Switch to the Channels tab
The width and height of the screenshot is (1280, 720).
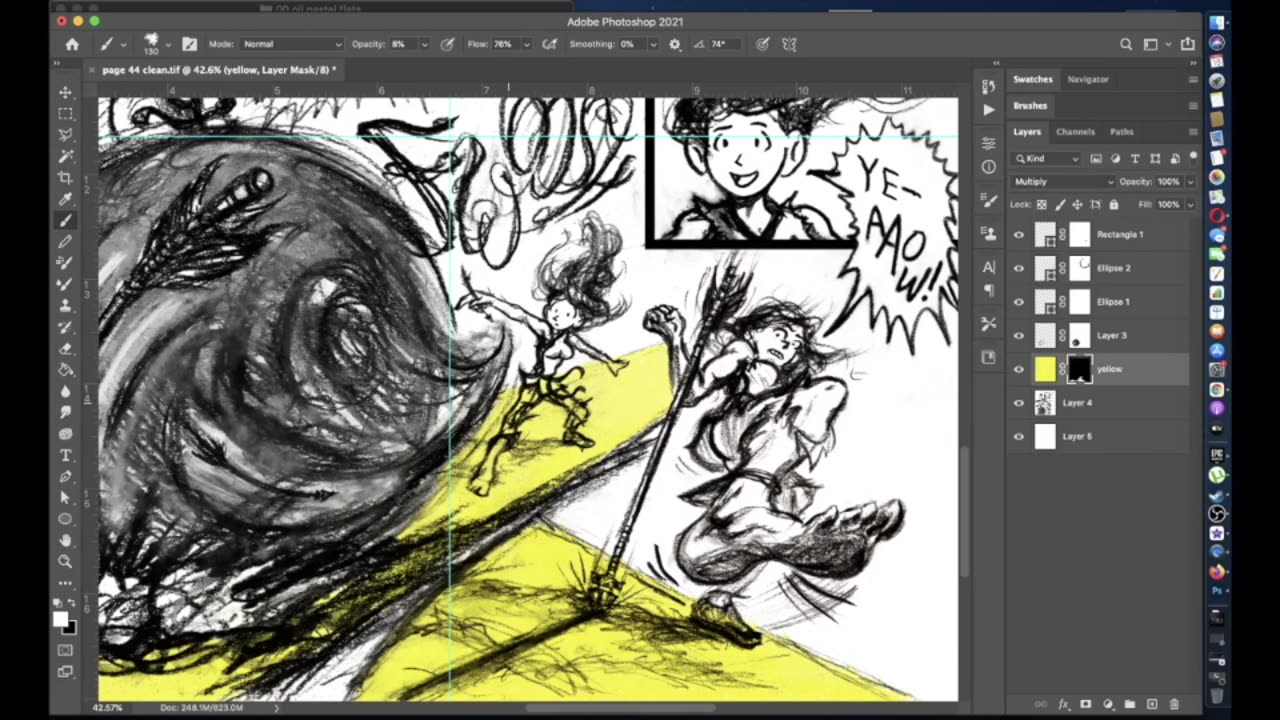coord(1075,132)
